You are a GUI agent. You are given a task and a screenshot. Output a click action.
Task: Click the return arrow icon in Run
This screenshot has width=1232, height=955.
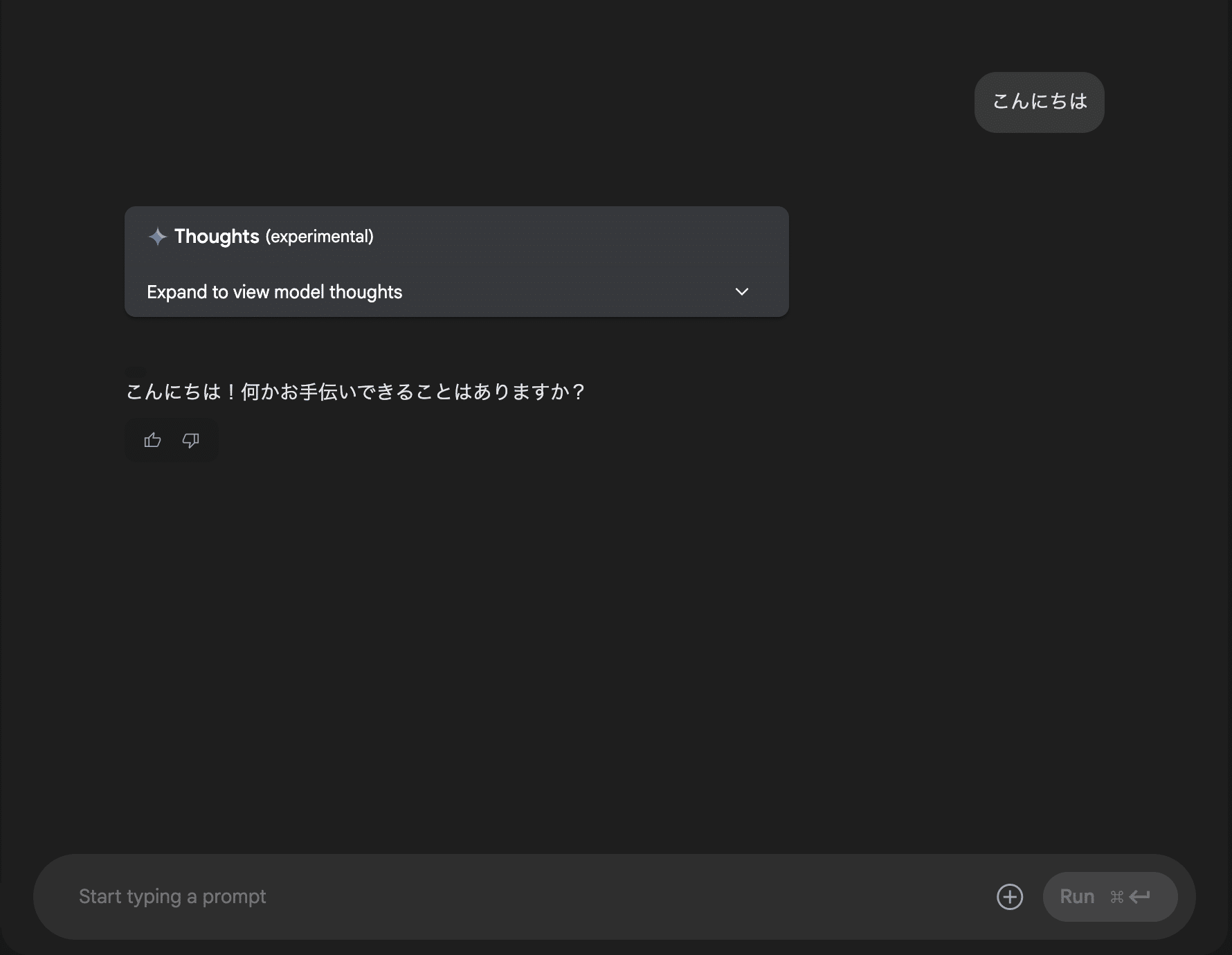click(1139, 897)
